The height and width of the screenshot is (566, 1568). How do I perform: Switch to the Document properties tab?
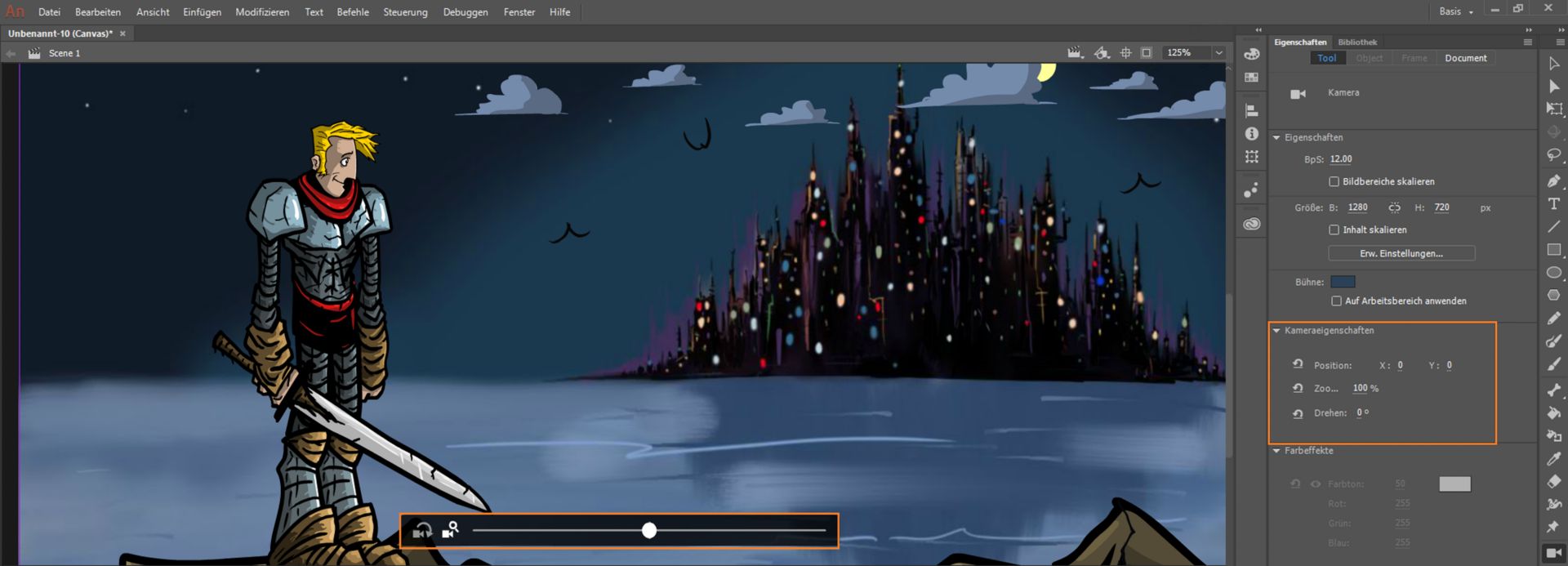coord(1466,58)
